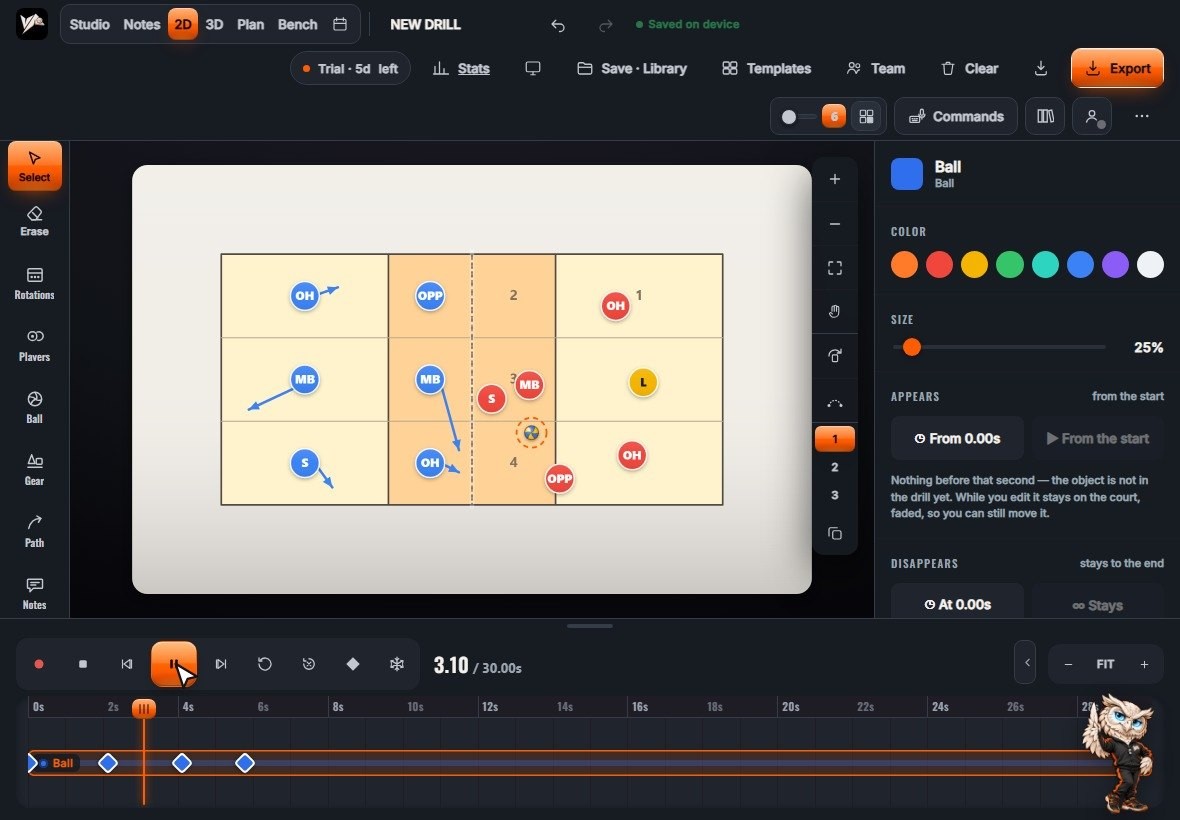
Task: Open the Plan tab
Action: (x=251, y=24)
